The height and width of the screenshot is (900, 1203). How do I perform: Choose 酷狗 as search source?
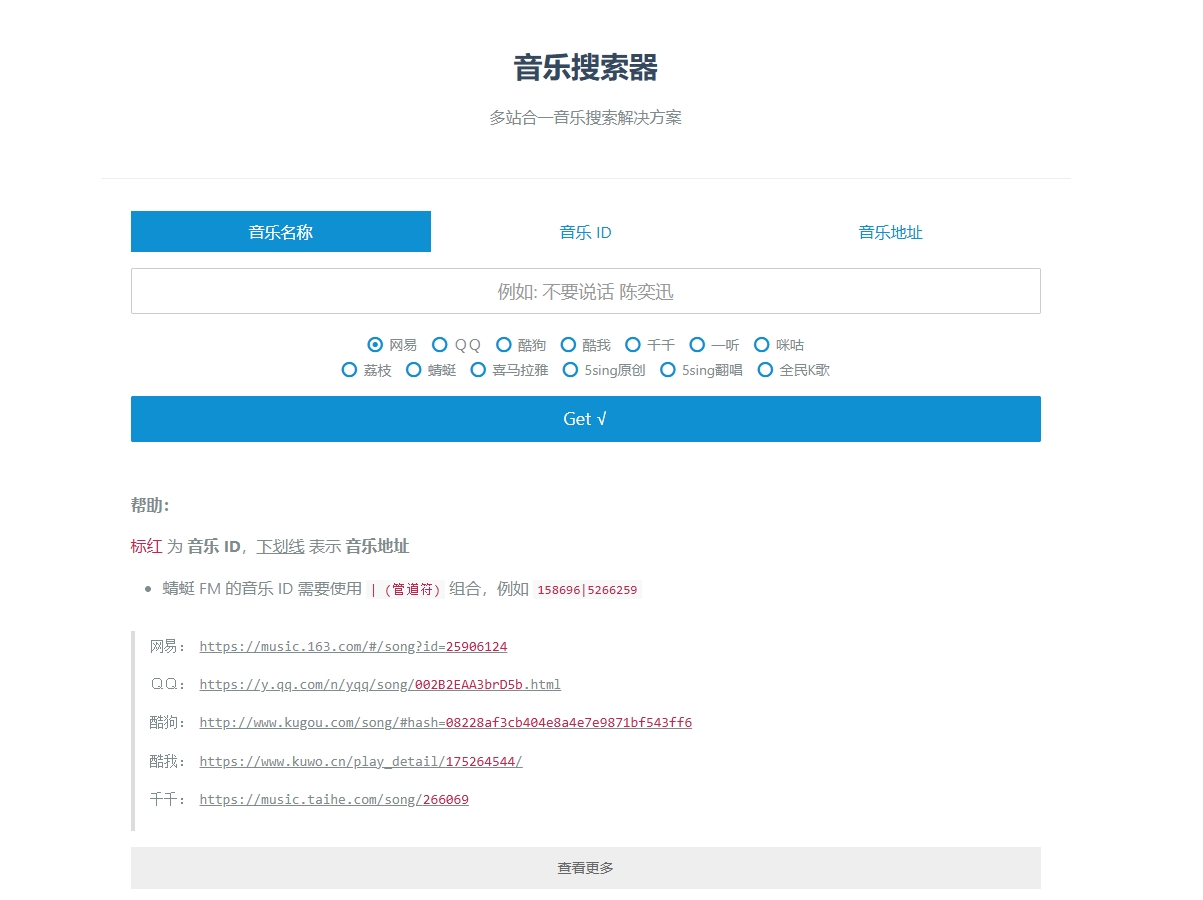point(504,344)
